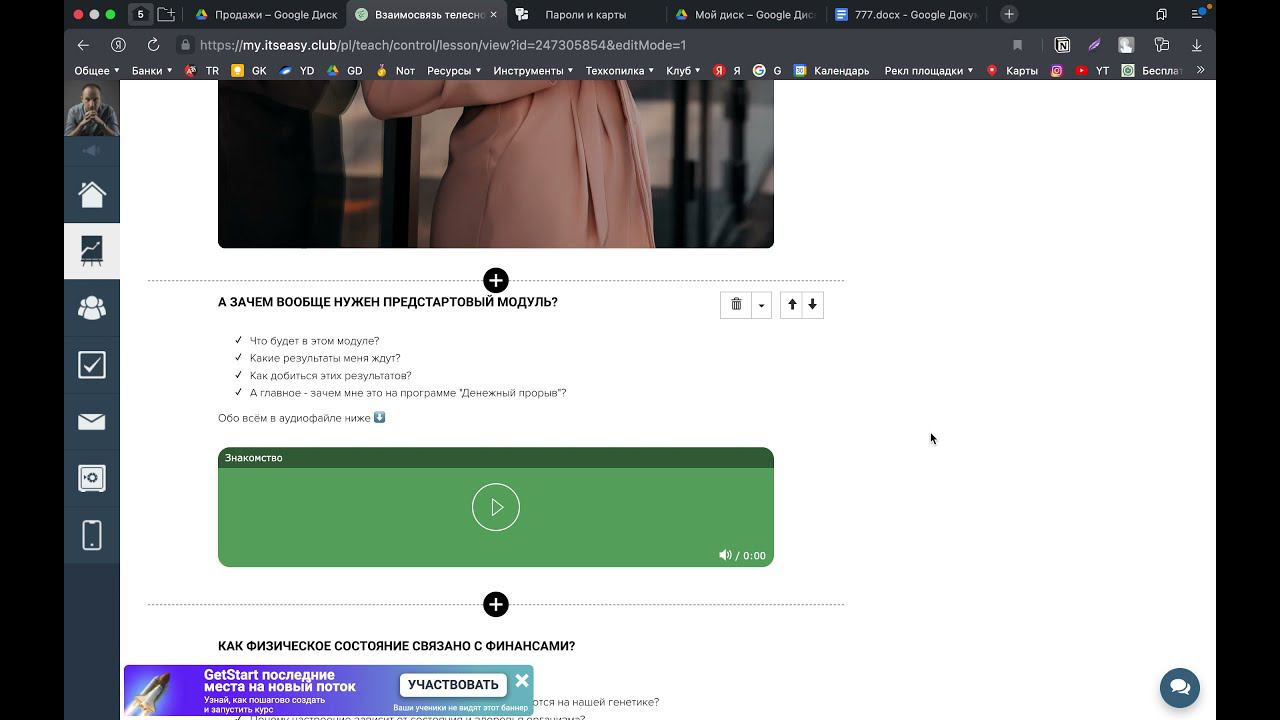Expand the Банки bookmarks folder
Image resolution: width=1280 pixels, height=720 pixels.
152,71
